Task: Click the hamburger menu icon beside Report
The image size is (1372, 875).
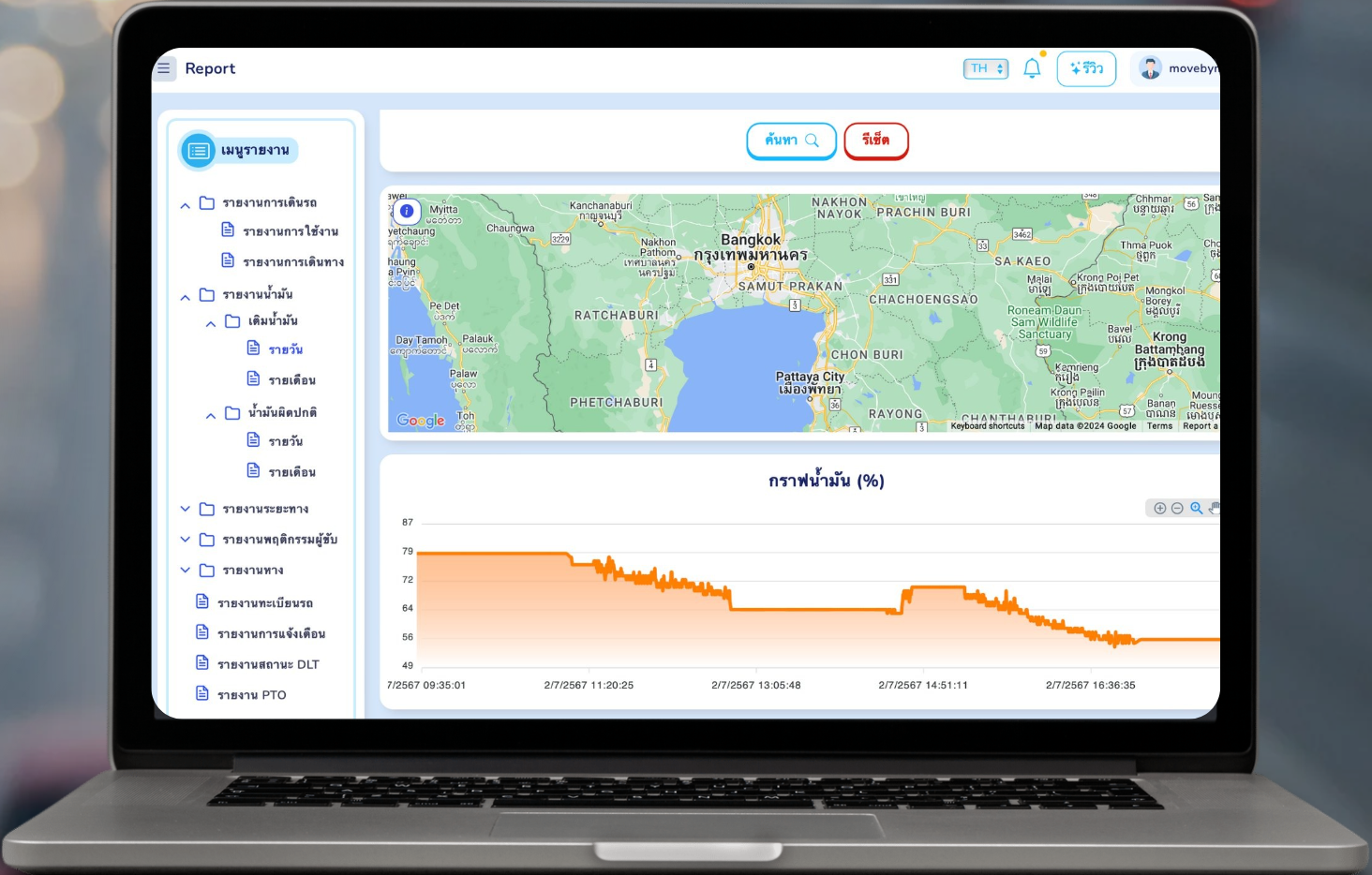Action: tap(164, 68)
